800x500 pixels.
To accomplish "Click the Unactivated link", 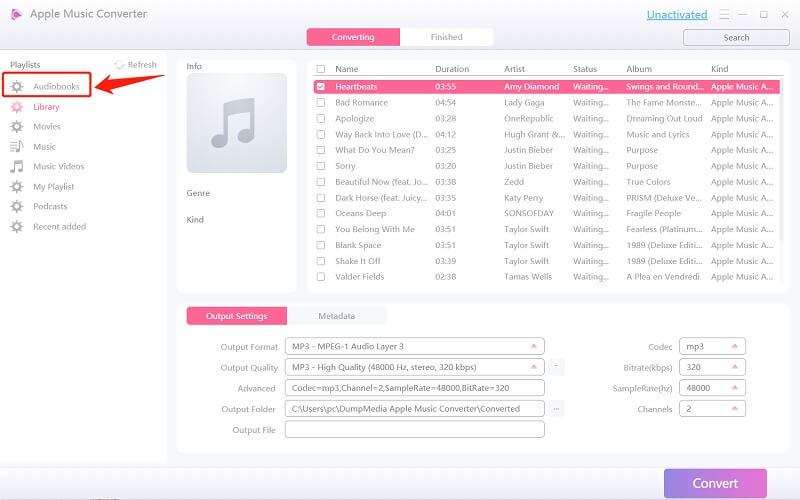I will coord(677,15).
